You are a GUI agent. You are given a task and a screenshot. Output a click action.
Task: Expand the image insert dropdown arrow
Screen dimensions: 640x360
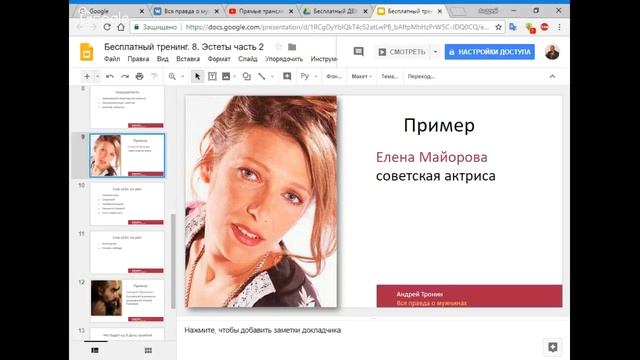tap(235, 76)
